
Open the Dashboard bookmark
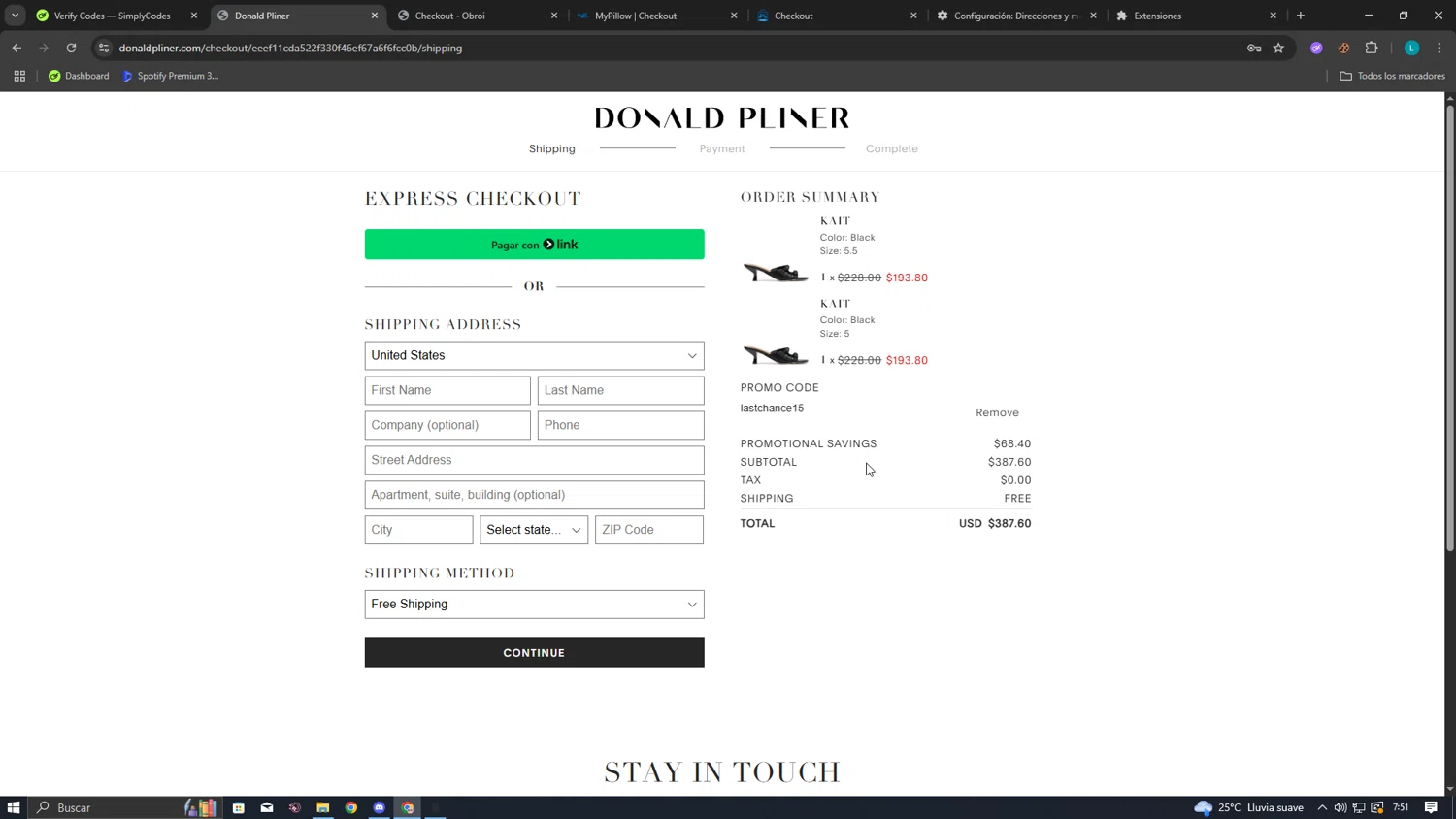[79, 76]
